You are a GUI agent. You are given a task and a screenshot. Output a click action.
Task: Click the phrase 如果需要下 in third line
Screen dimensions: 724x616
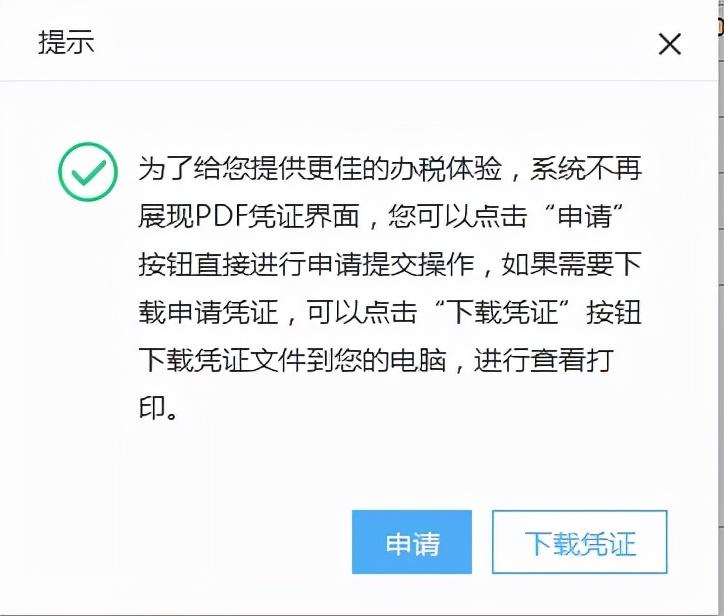[572, 264]
